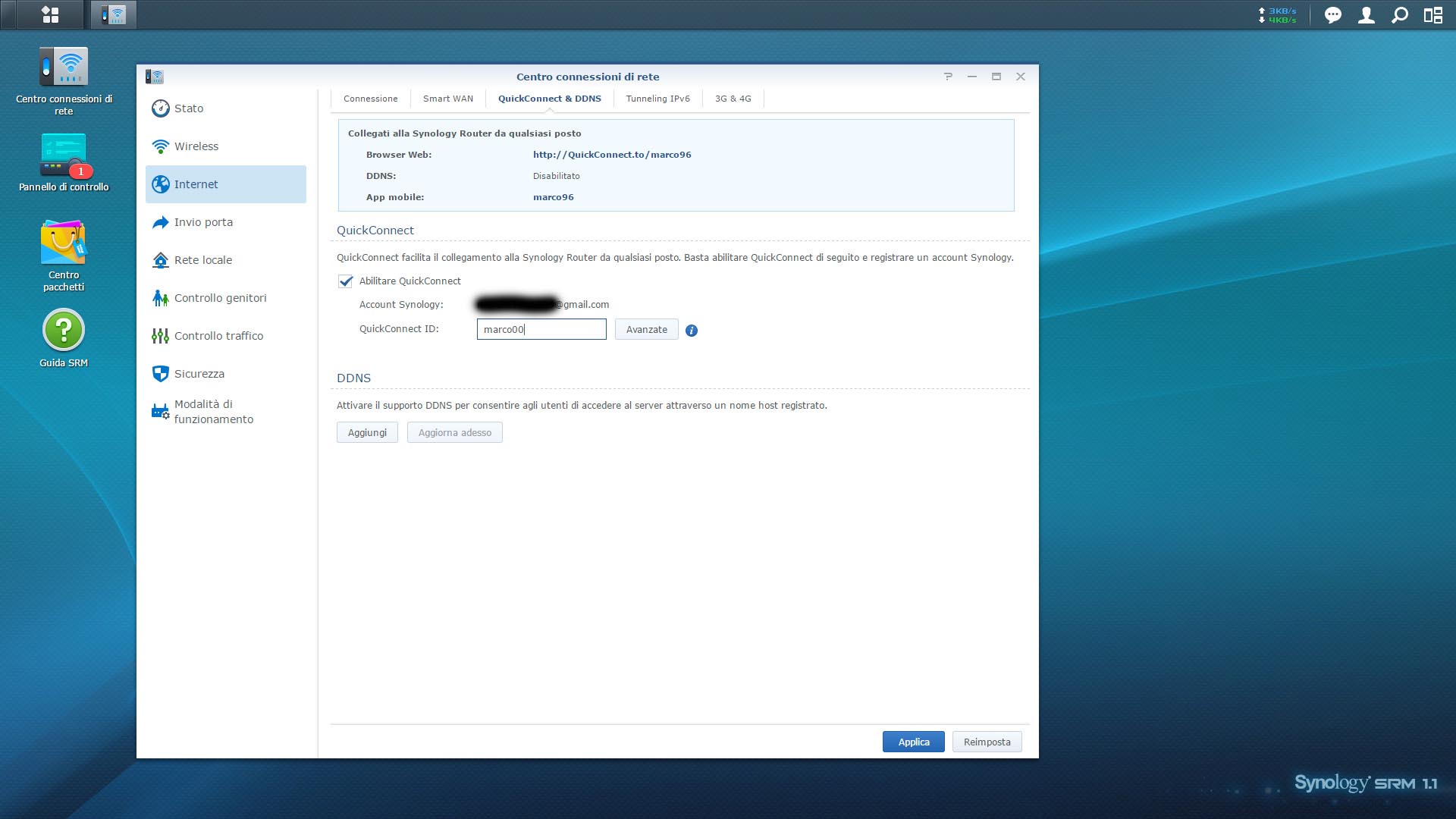Open the Main Menu grid icon
This screenshot has height=819, width=1456.
pos(50,14)
